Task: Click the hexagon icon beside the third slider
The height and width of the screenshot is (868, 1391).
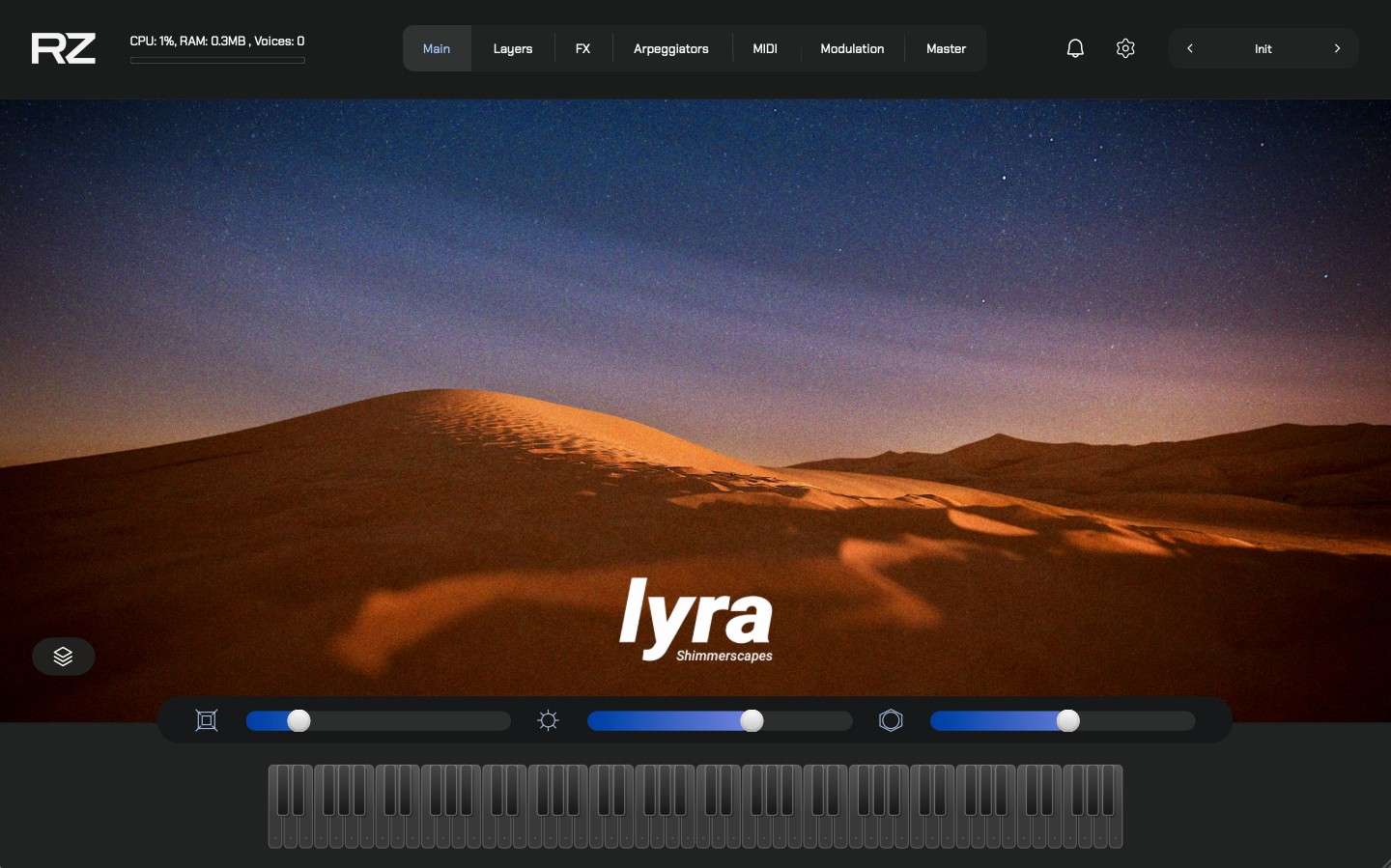Action: point(890,720)
